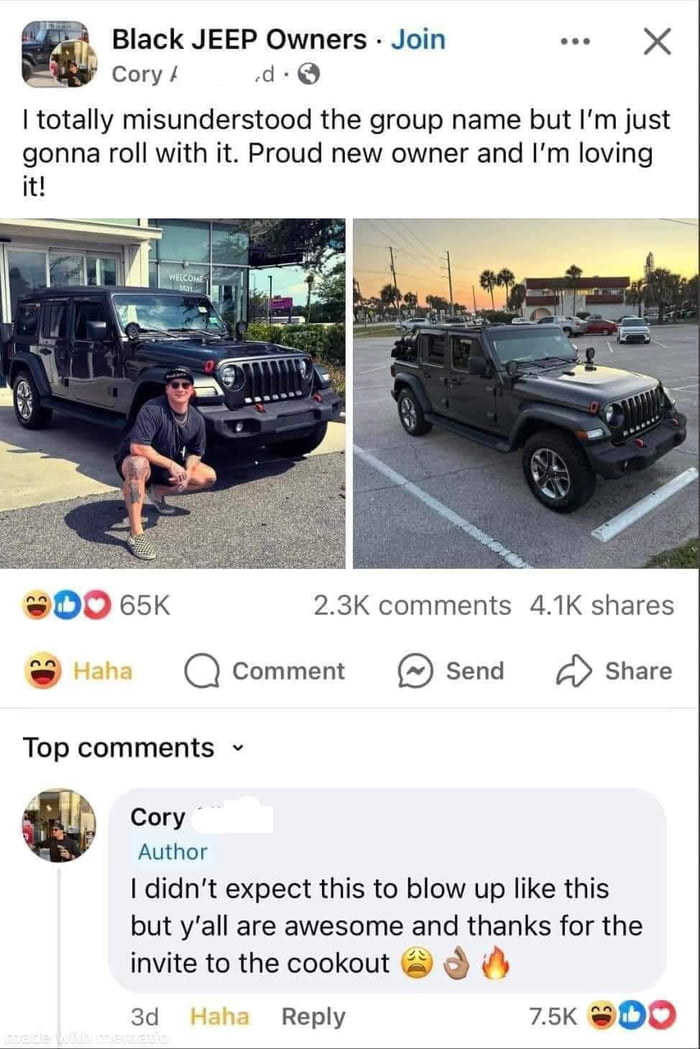The height and width of the screenshot is (1049, 700).
Task: Close the post with the X icon
Action: coord(657,41)
